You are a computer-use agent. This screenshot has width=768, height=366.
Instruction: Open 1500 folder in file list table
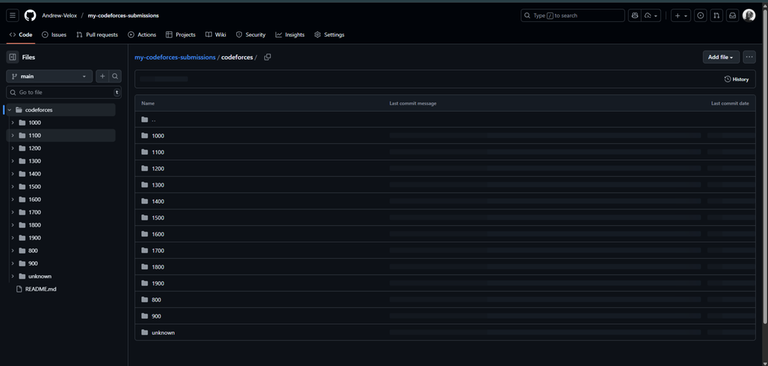click(x=158, y=218)
